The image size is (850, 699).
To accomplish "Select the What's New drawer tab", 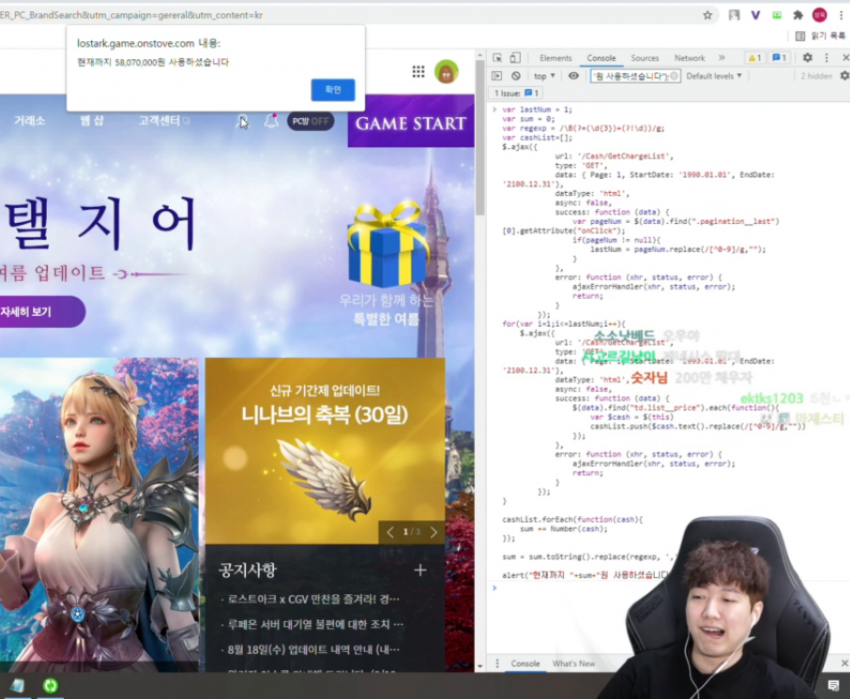I will point(574,663).
